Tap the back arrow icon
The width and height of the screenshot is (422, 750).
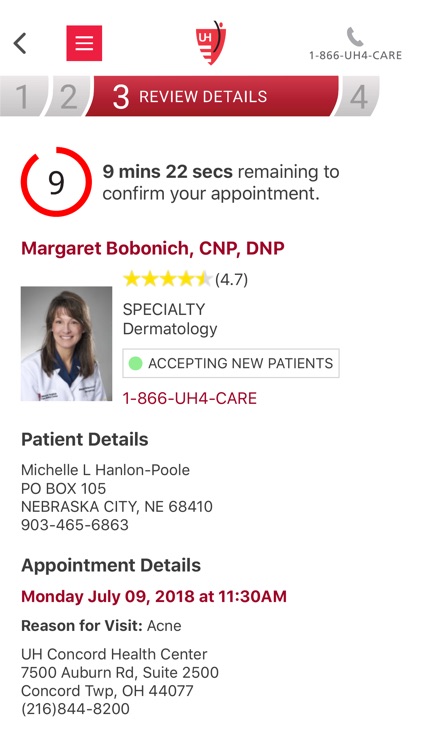pos(20,43)
